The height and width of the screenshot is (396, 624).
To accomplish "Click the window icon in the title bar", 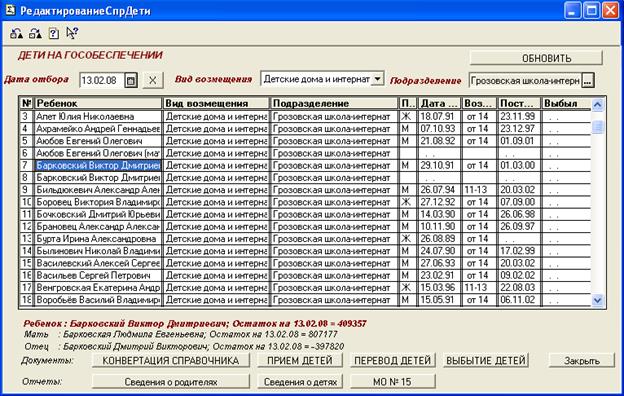I will pos(10,10).
